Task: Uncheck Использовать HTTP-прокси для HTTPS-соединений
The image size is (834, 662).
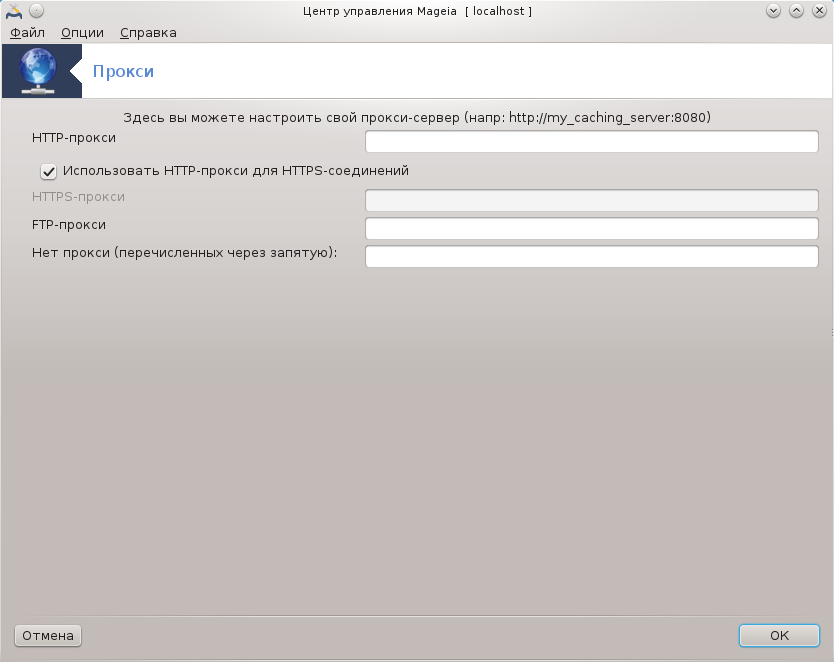Action: [48, 171]
